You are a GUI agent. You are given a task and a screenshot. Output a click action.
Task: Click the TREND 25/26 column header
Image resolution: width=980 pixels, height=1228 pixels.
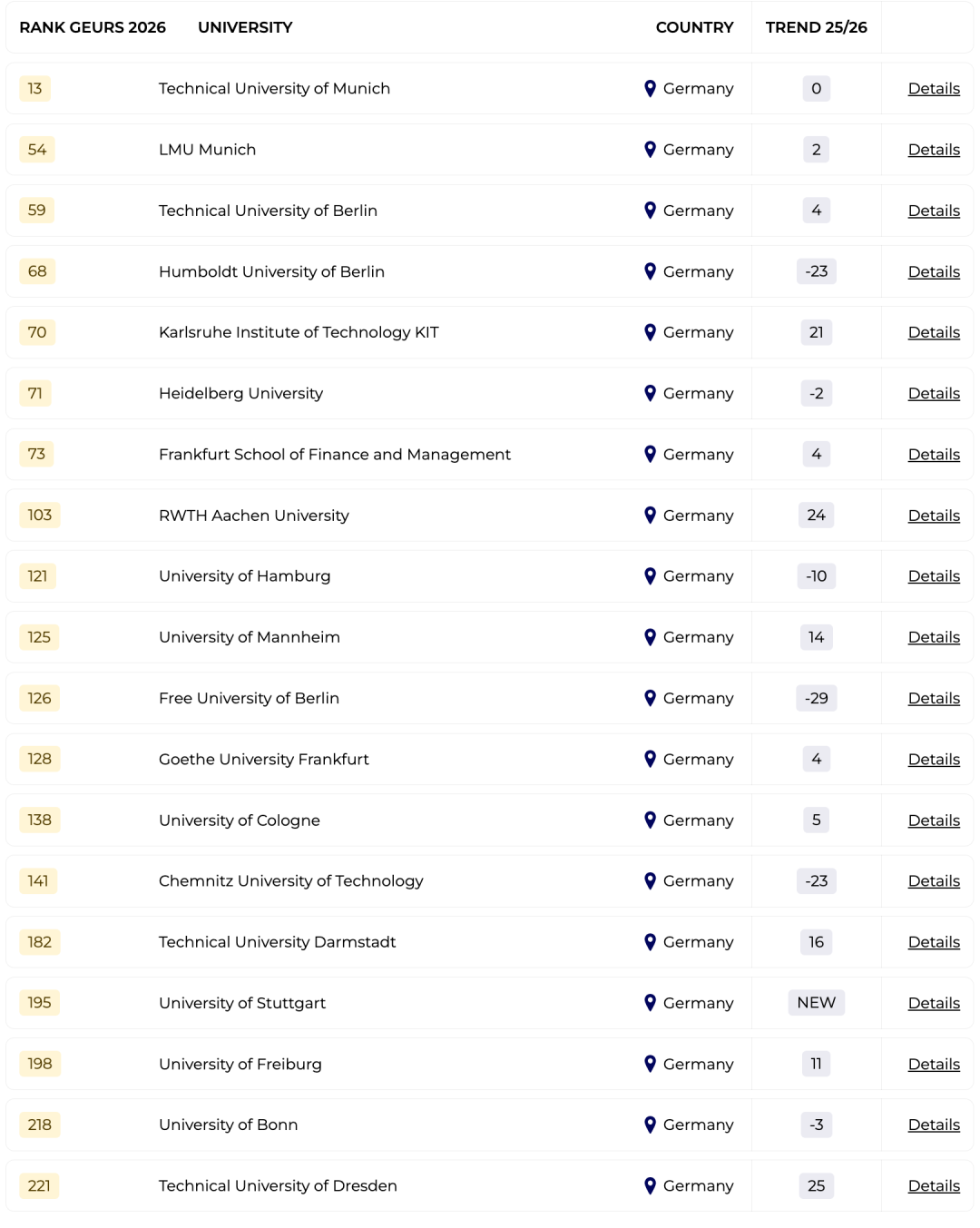pyautogui.click(x=816, y=27)
